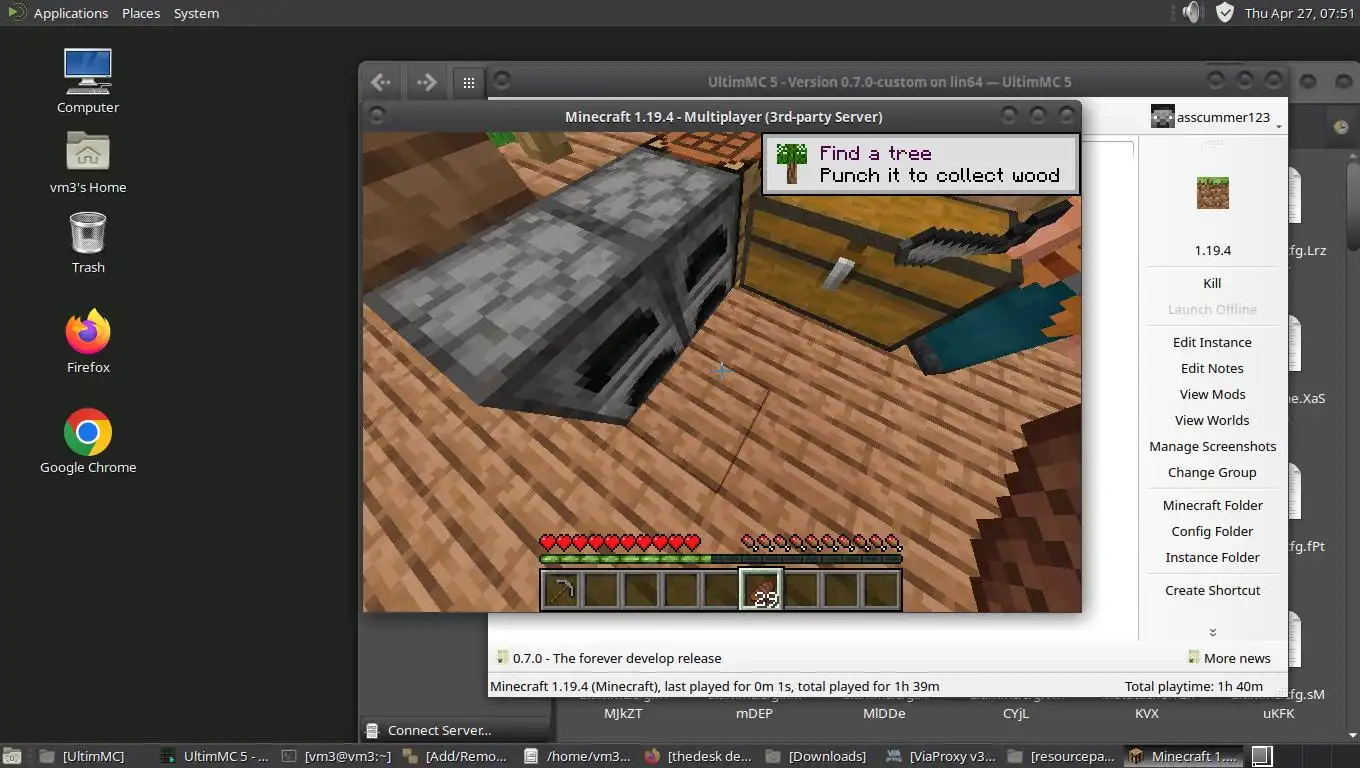Switch to ViaProxy taskbar window
This screenshot has height=768, width=1360.
click(942, 756)
